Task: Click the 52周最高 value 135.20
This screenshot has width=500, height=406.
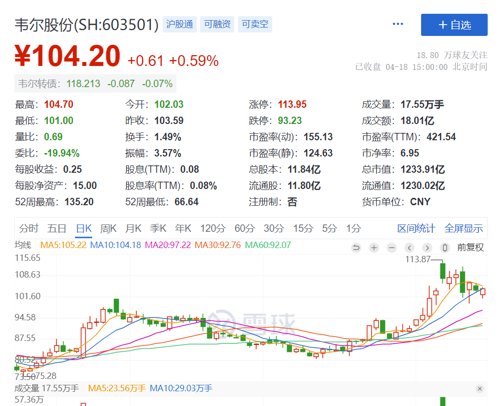Action: [x=79, y=202]
